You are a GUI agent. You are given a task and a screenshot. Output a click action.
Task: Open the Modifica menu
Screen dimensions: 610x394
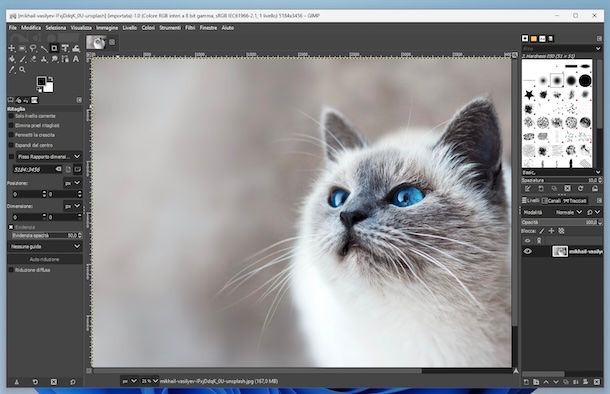[31, 28]
